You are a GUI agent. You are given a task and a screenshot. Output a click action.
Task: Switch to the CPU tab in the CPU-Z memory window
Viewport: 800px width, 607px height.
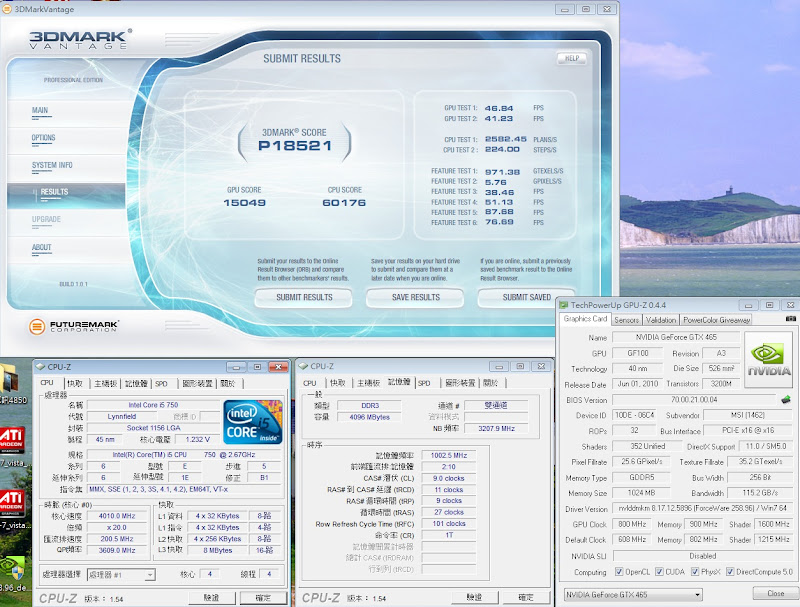click(310, 383)
